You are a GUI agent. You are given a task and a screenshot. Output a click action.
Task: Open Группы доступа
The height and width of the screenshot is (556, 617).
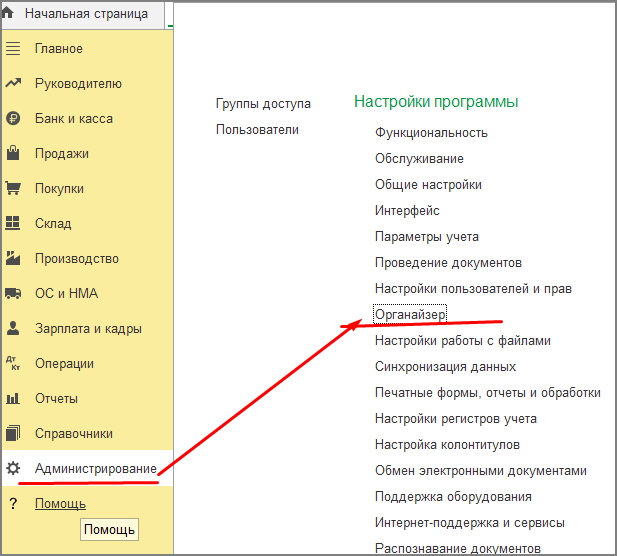263,104
